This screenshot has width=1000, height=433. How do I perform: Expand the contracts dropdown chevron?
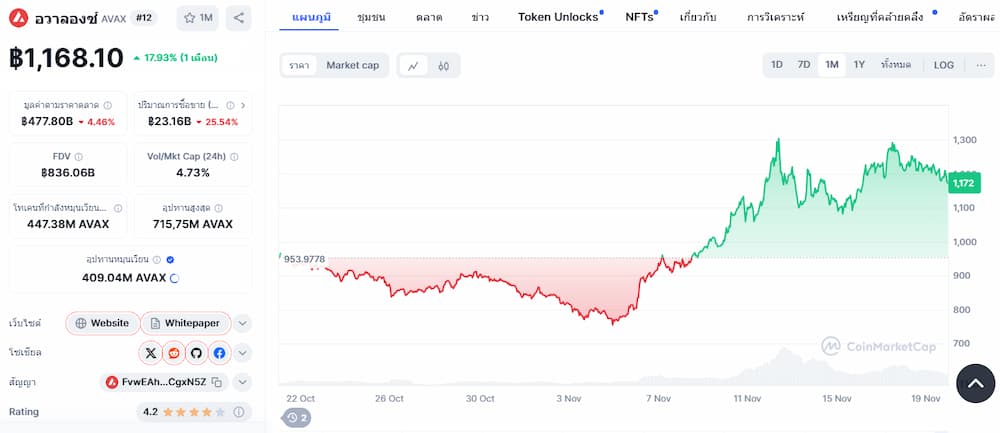coord(242,383)
